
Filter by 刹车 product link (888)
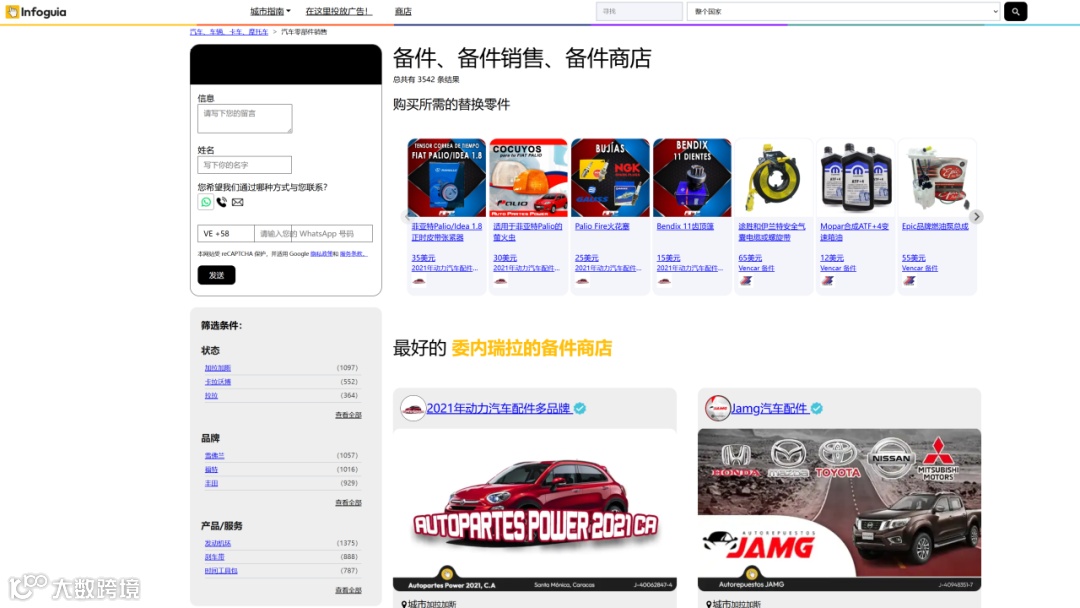214,557
